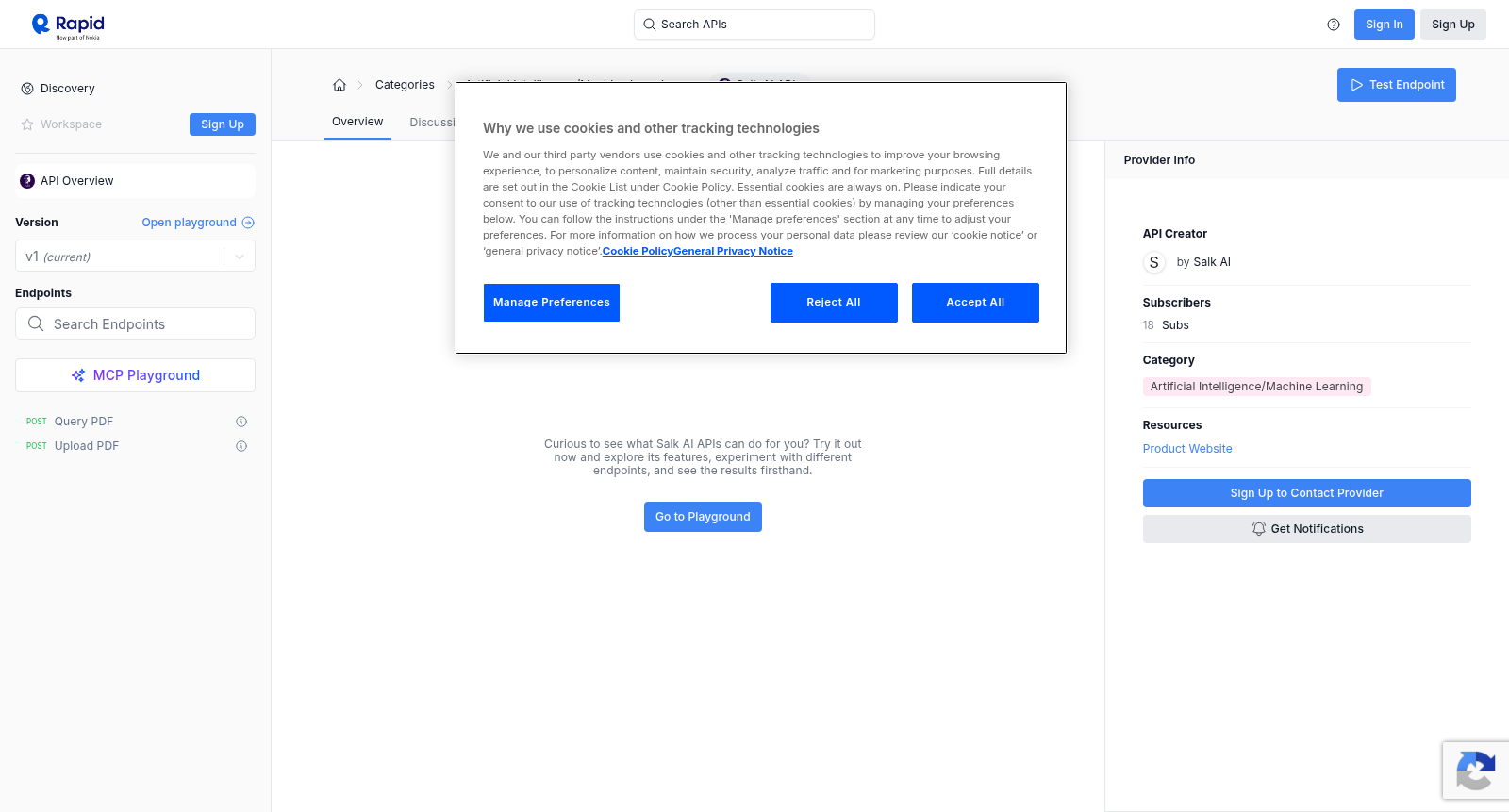
Task: Open the MCP Playground button
Action: [135, 375]
